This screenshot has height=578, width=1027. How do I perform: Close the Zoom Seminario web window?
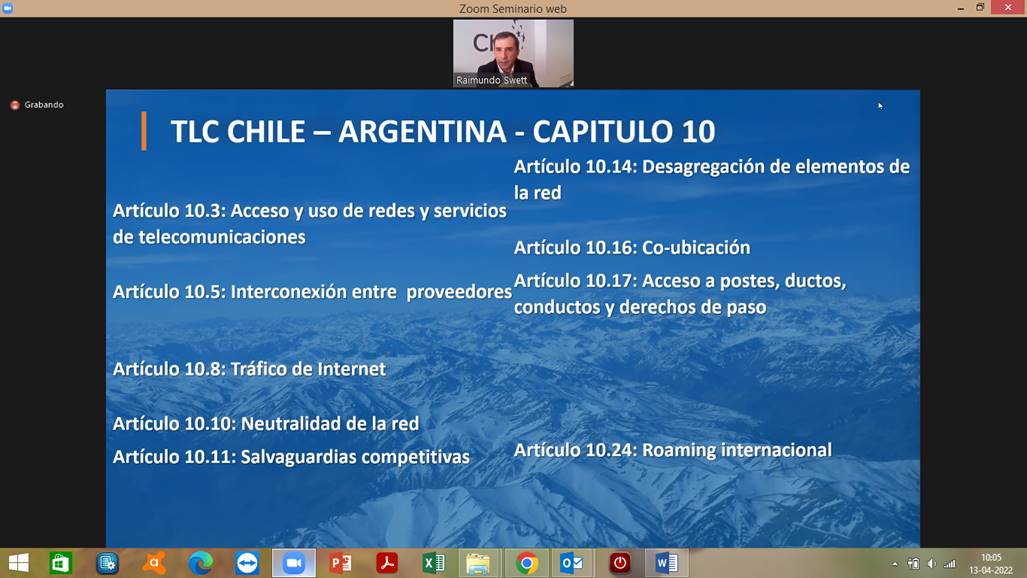click(1008, 8)
